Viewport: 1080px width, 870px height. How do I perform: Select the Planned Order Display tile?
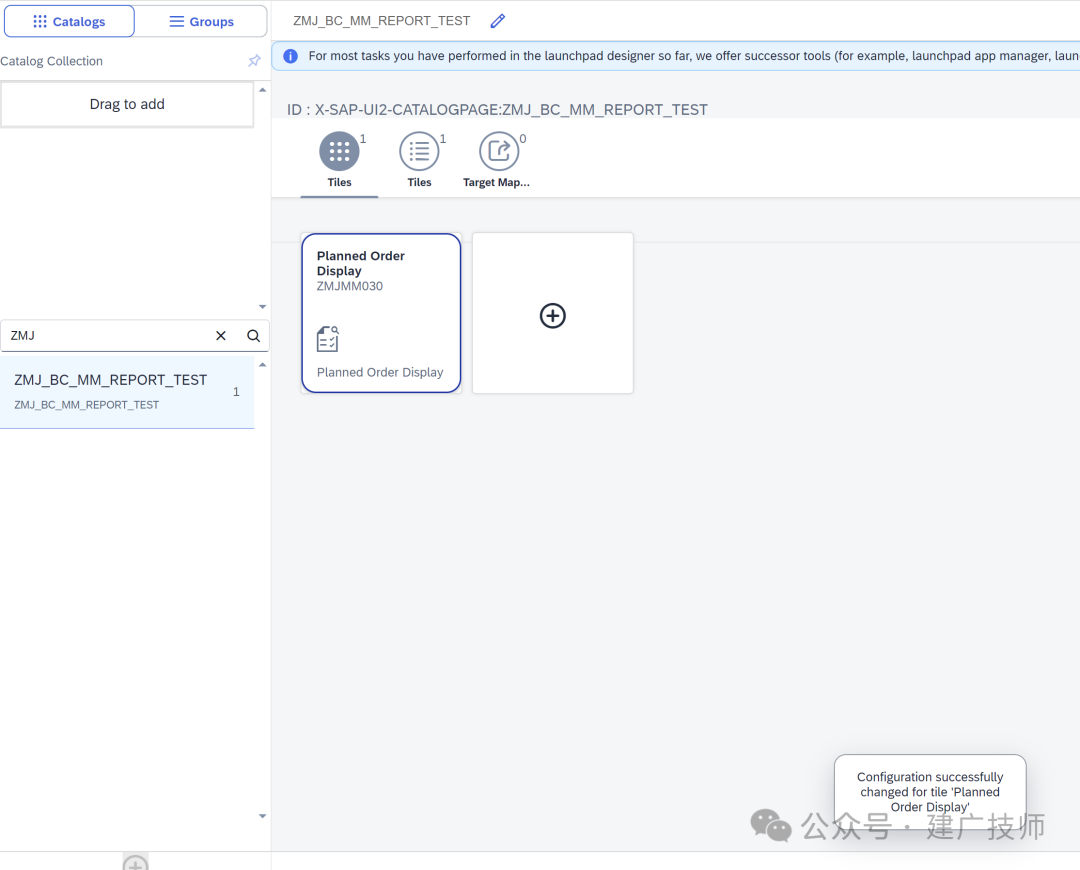coord(381,313)
